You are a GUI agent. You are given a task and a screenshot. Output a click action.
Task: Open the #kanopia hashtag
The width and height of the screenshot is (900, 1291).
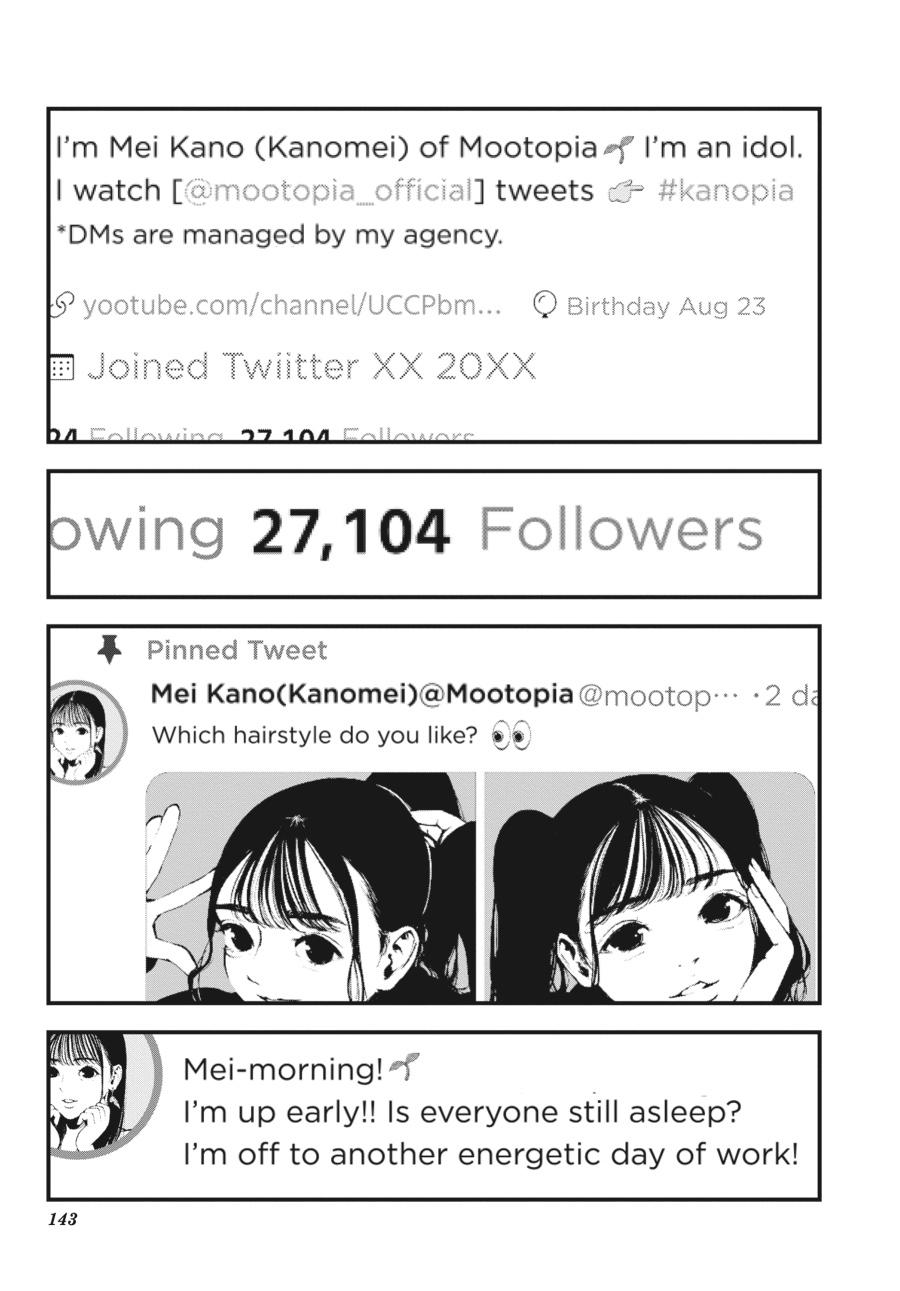726,191
